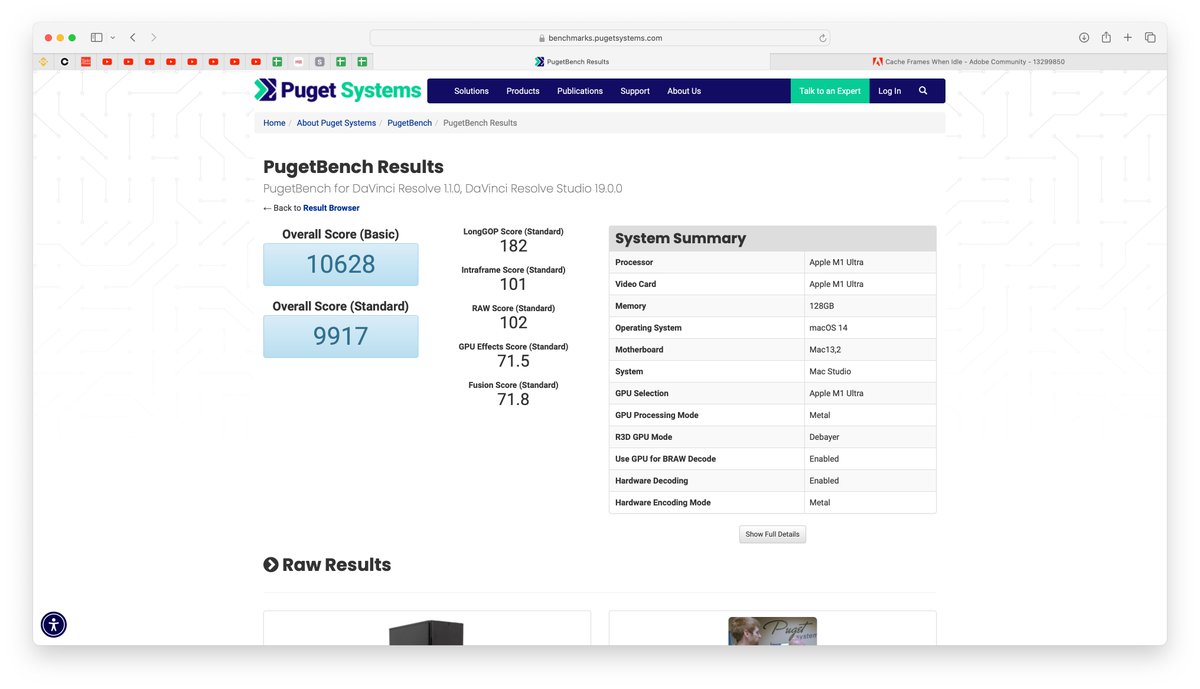Screen dimensions: 1200x689
Task: Click the black computer case thumbnail
Action: click(426, 632)
